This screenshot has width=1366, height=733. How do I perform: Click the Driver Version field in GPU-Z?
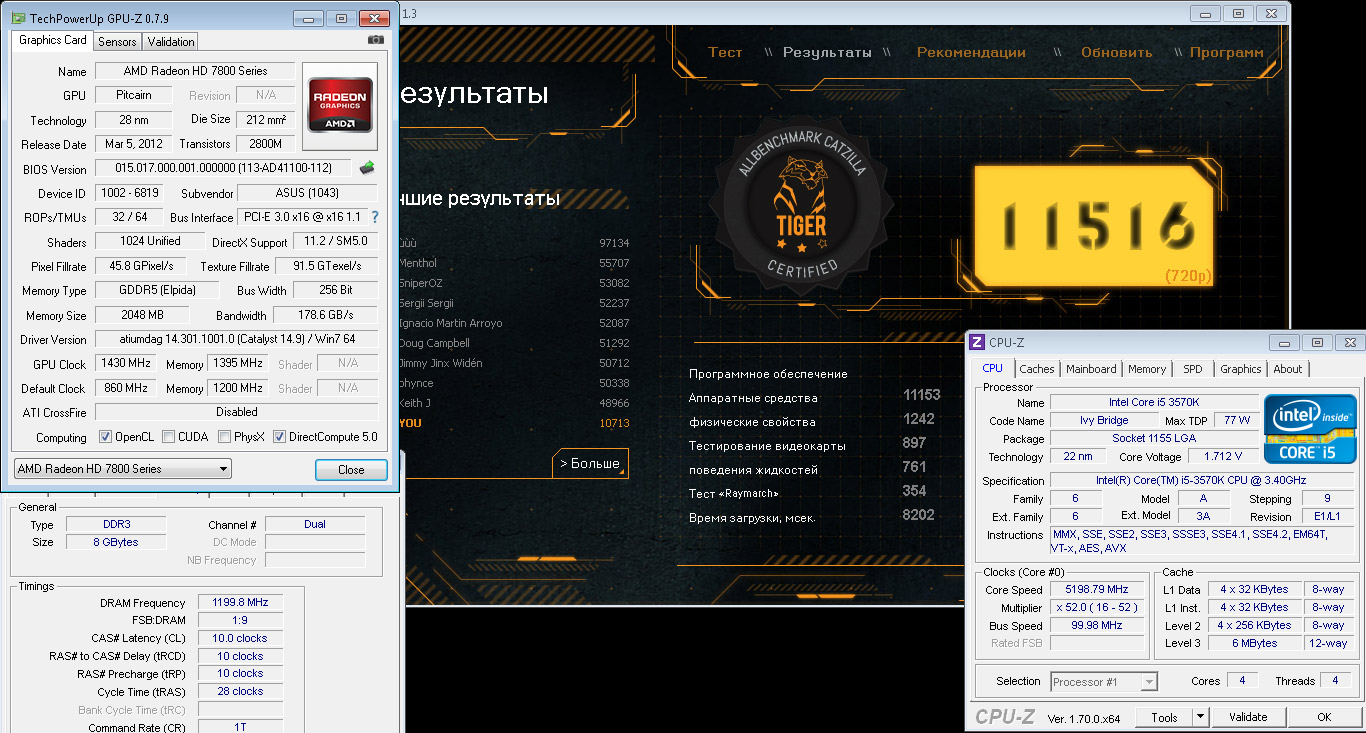236,340
